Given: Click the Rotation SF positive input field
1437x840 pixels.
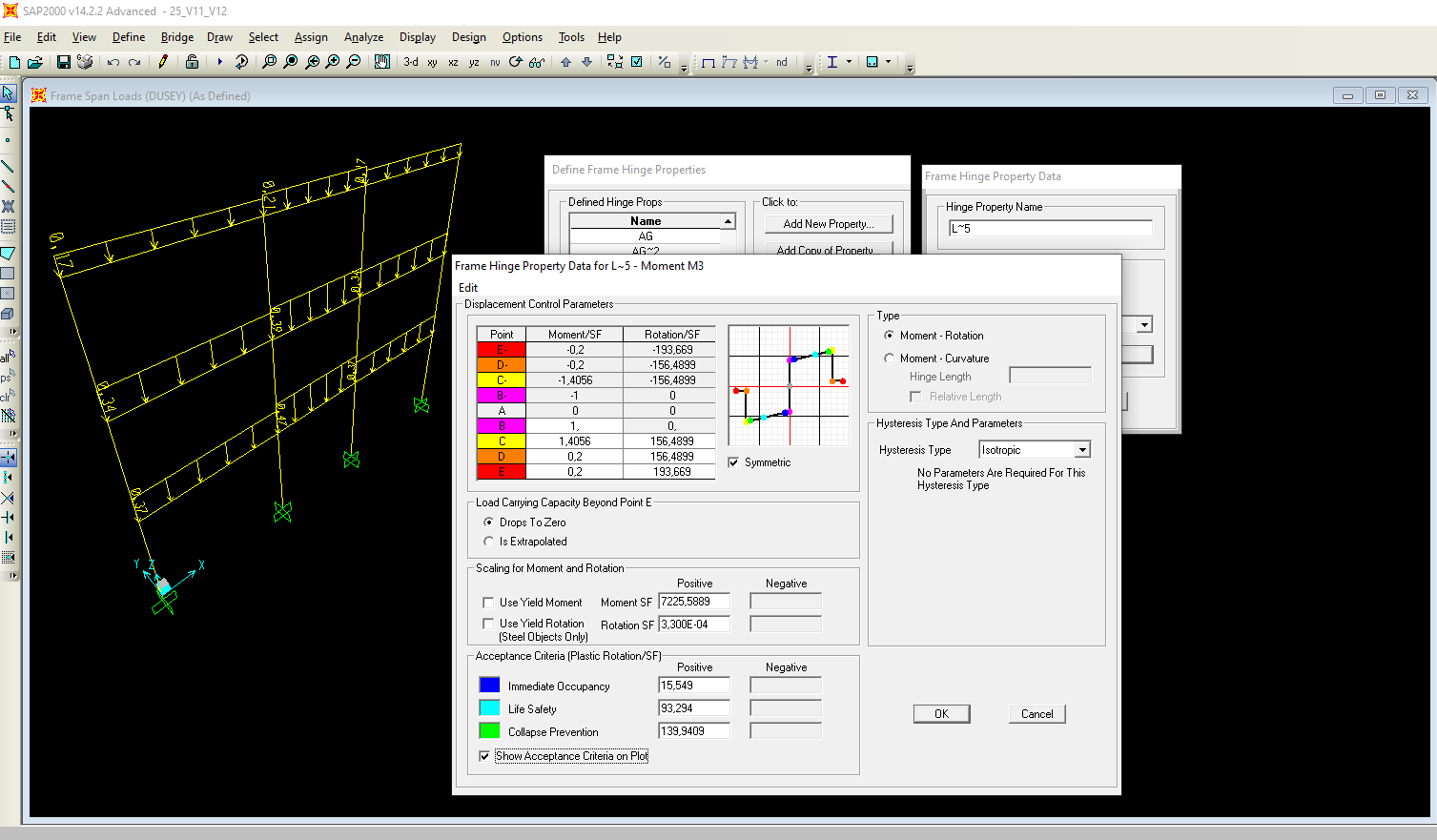Looking at the screenshot, I should pyautogui.click(x=694, y=625).
